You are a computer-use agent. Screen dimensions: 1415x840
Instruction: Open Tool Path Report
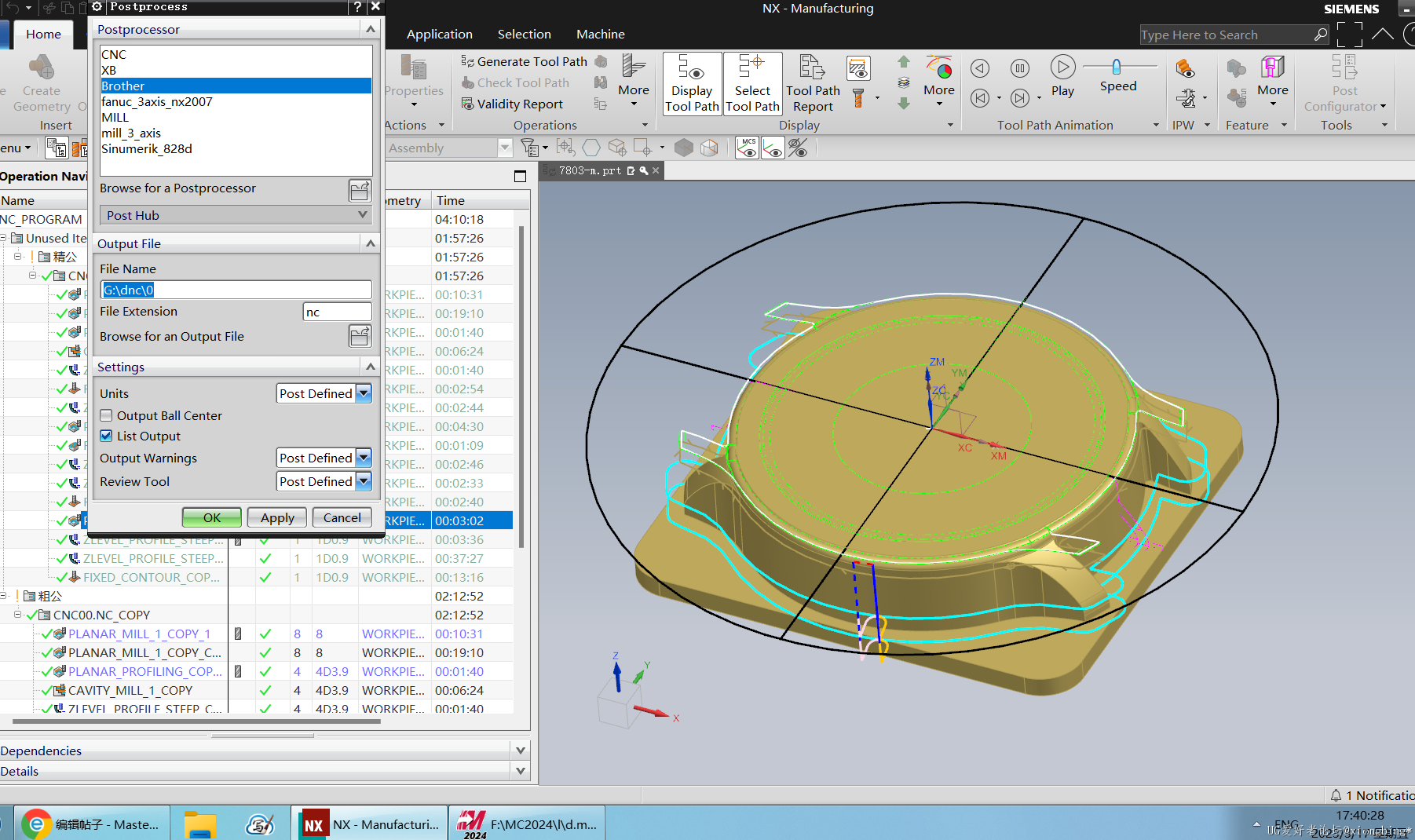click(x=813, y=84)
